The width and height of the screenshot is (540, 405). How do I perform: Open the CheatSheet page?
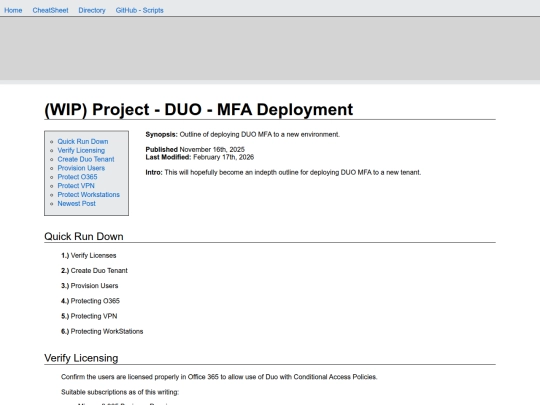pyautogui.click(x=50, y=10)
